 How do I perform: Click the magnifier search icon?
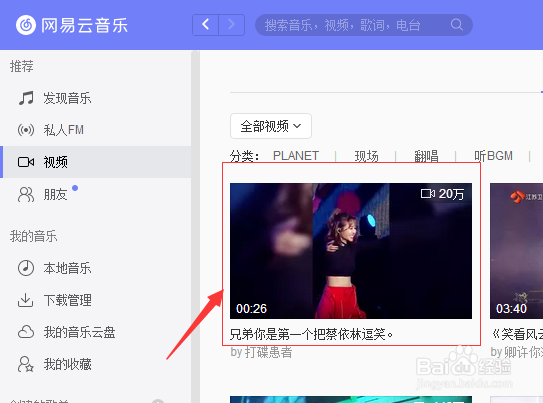[457, 25]
